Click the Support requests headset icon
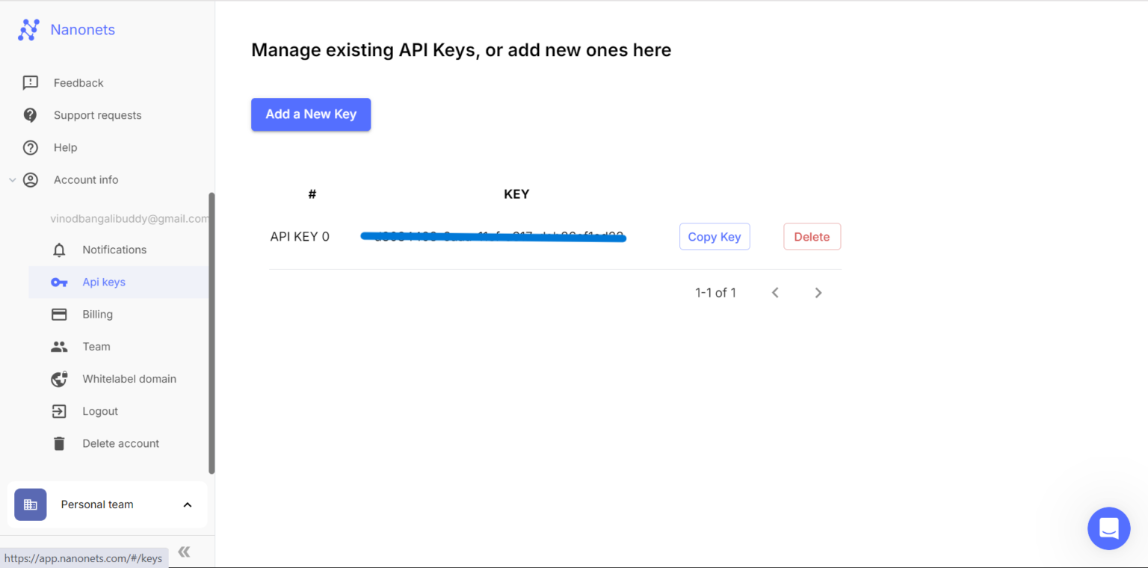The height and width of the screenshot is (568, 1148). tap(31, 115)
